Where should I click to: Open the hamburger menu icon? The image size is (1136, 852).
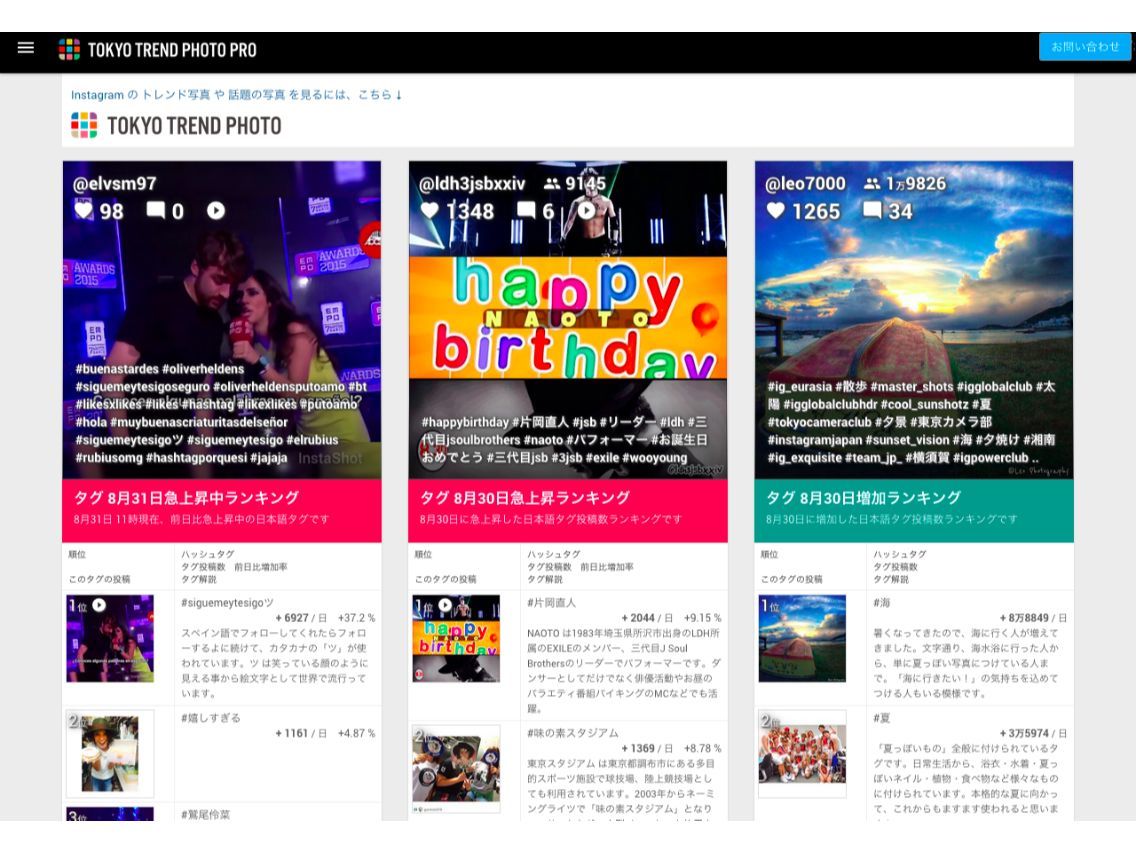coord(26,48)
